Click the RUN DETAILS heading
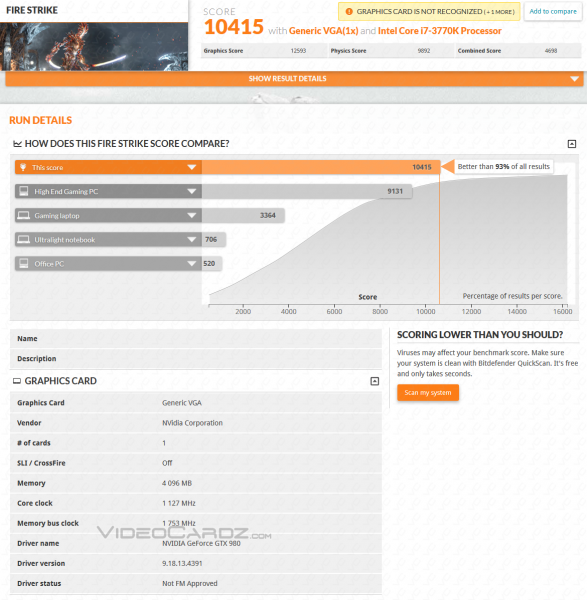Viewport: 587px width, 600px height. point(41,120)
